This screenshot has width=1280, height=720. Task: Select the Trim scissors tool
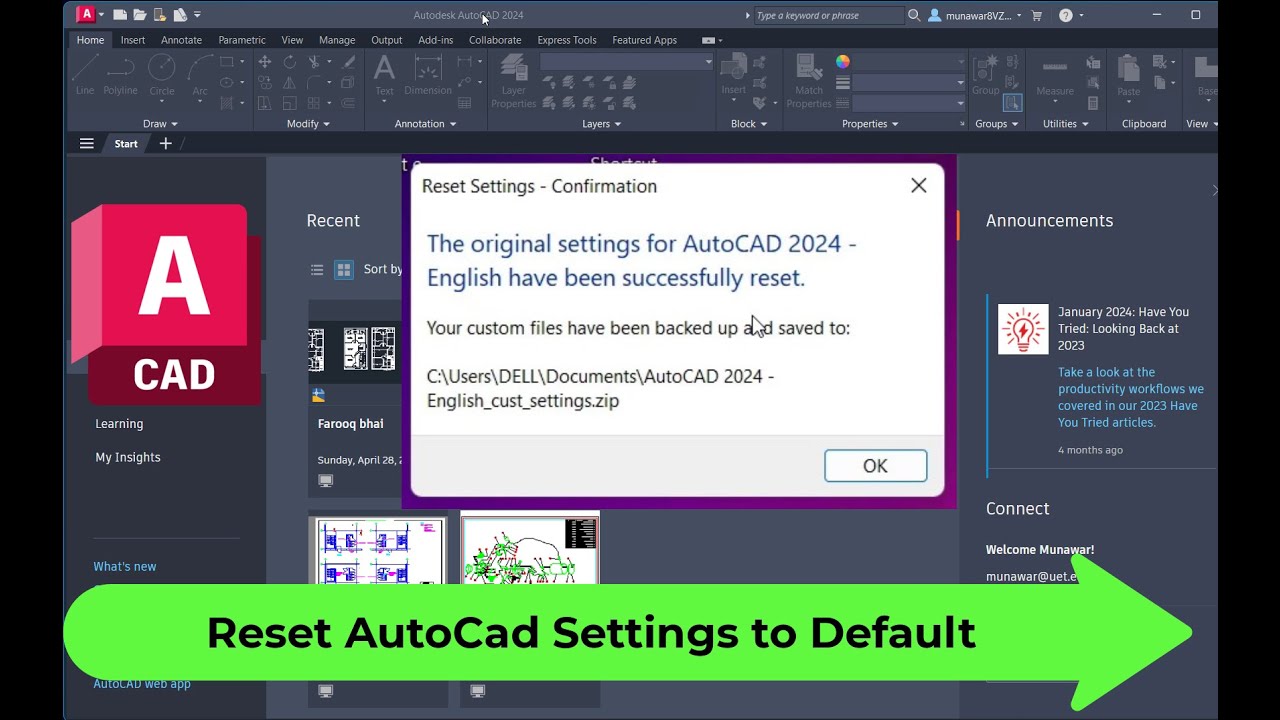pyautogui.click(x=315, y=62)
